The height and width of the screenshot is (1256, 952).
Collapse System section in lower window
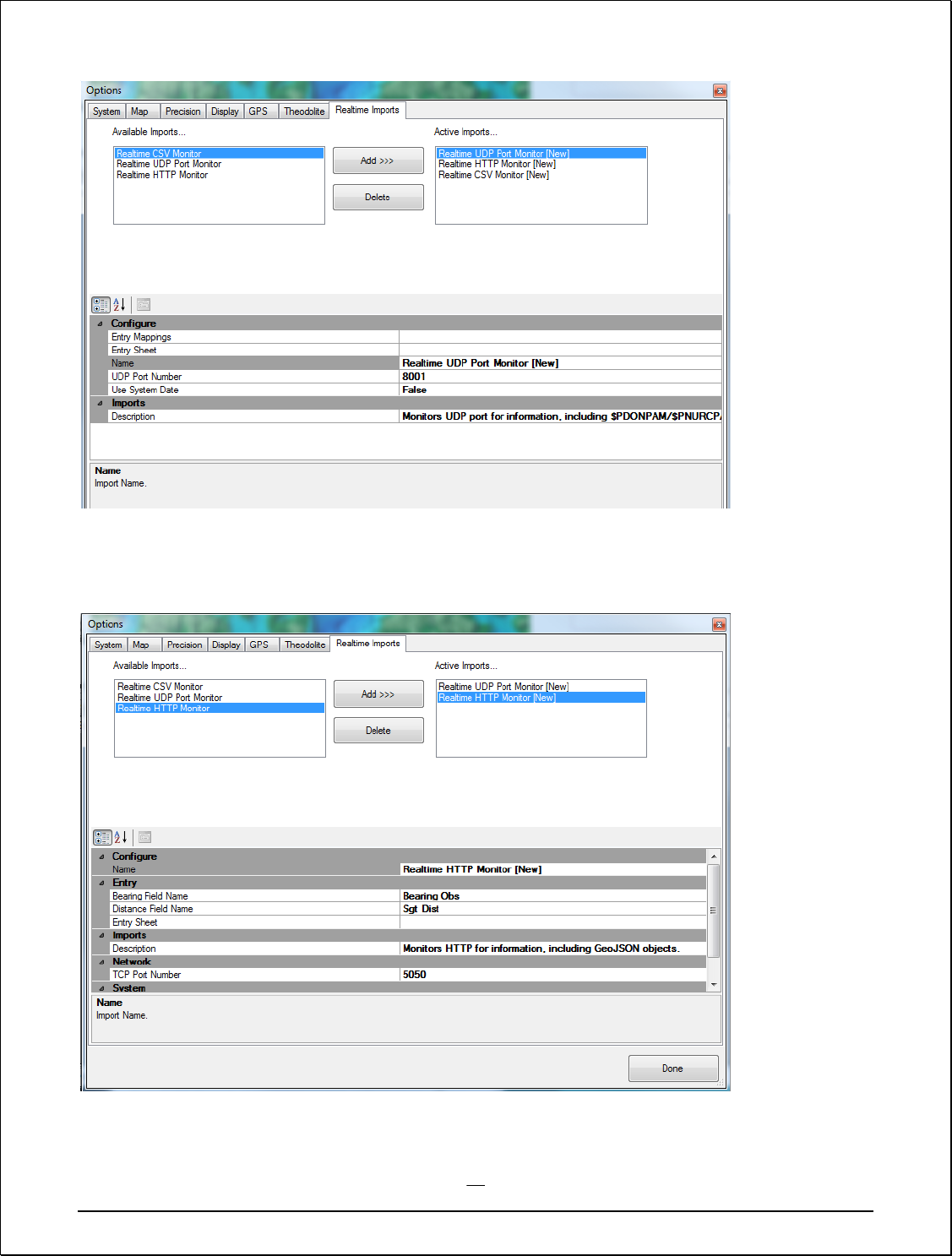(101, 987)
